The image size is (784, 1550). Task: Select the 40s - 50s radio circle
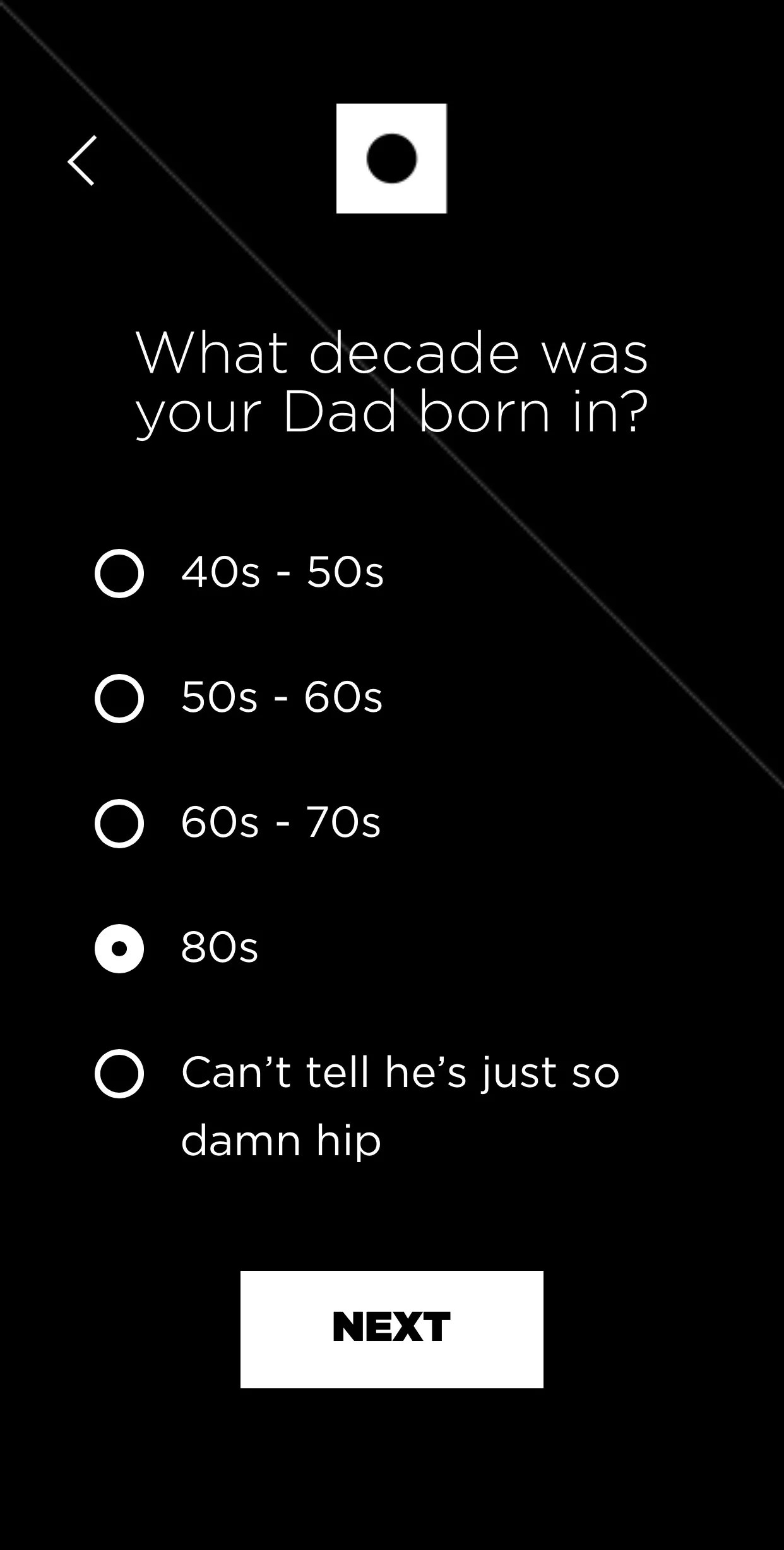click(119, 574)
